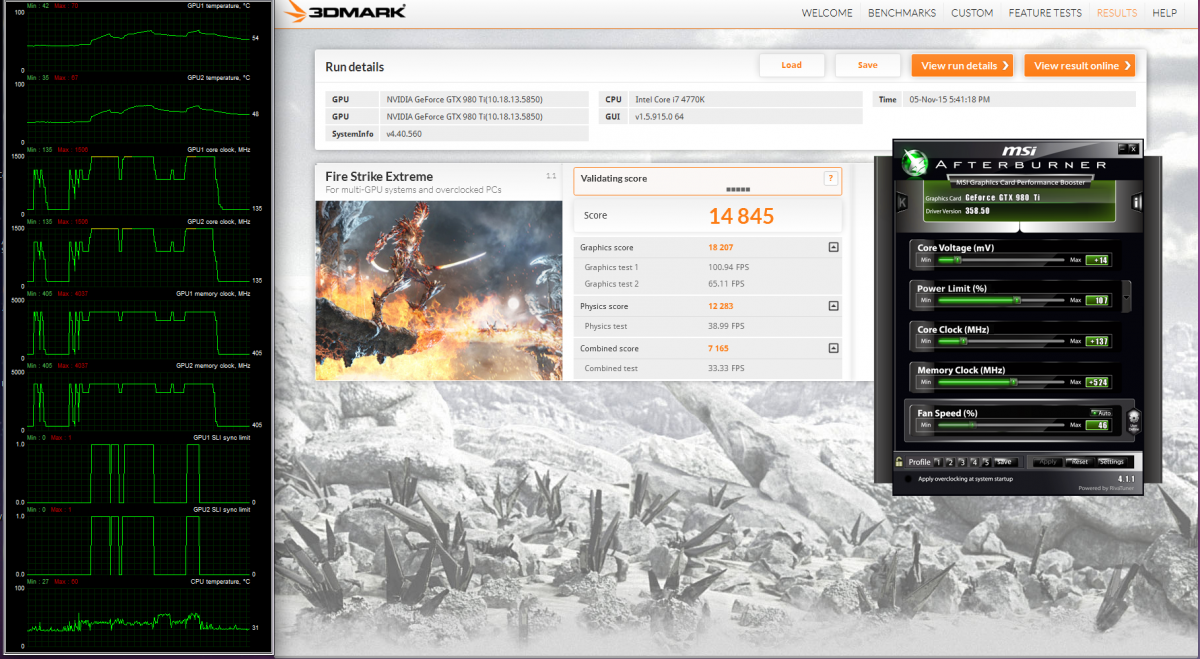This screenshot has width=1200, height=659.
Task: Collapse the Combined score section
Action: pyautogui.click(x=833, y=348)
